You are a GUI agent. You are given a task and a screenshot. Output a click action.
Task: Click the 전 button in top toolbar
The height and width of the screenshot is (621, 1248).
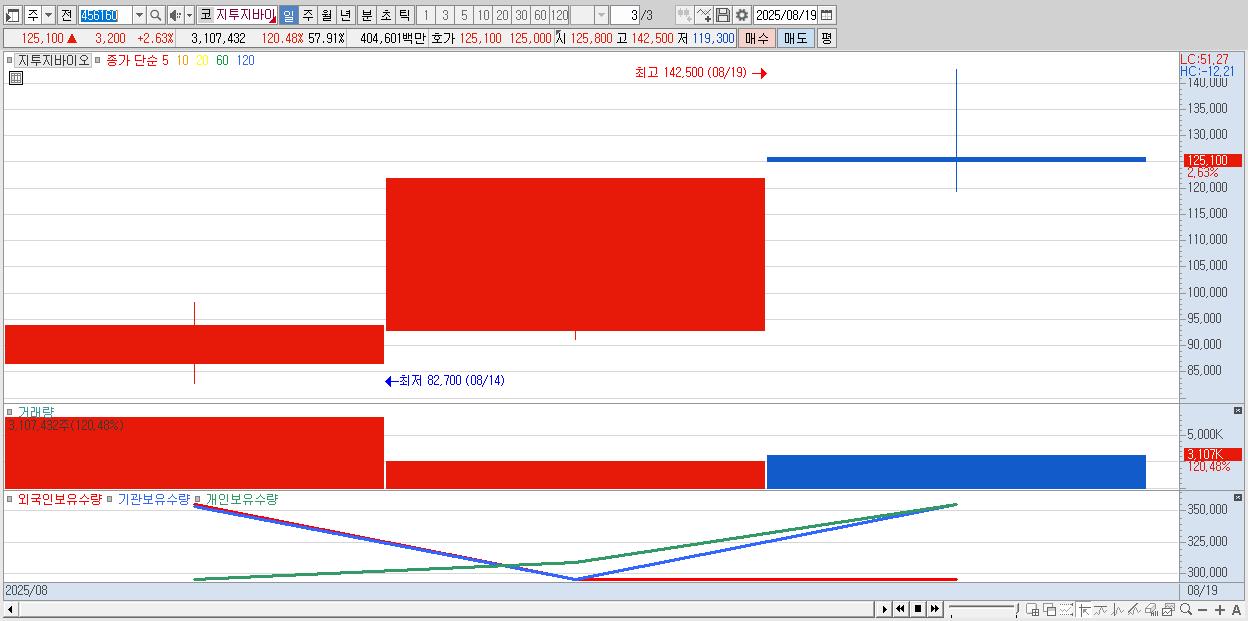(x=66, y=15)
